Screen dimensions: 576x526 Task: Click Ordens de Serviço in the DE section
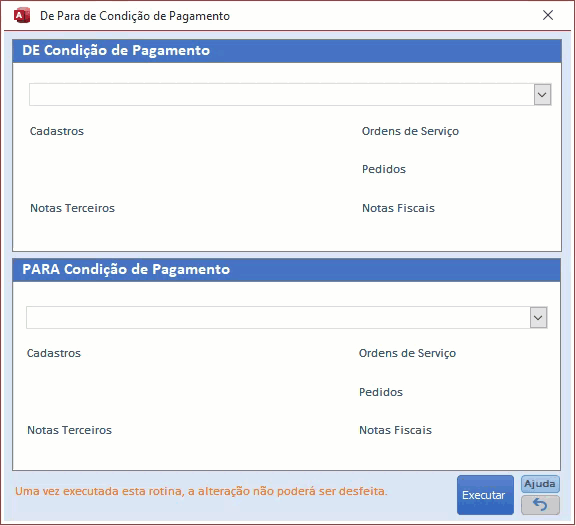click(410, 131)
